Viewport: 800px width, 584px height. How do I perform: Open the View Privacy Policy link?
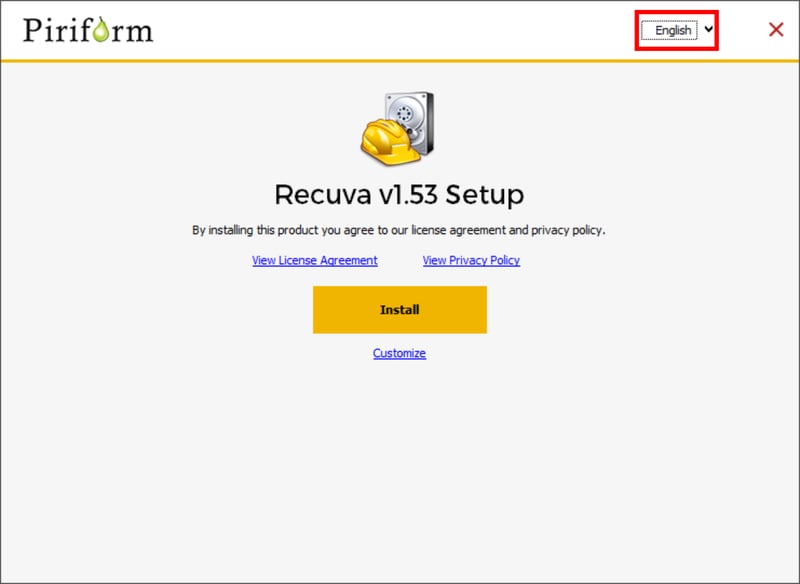click(471, 260)
